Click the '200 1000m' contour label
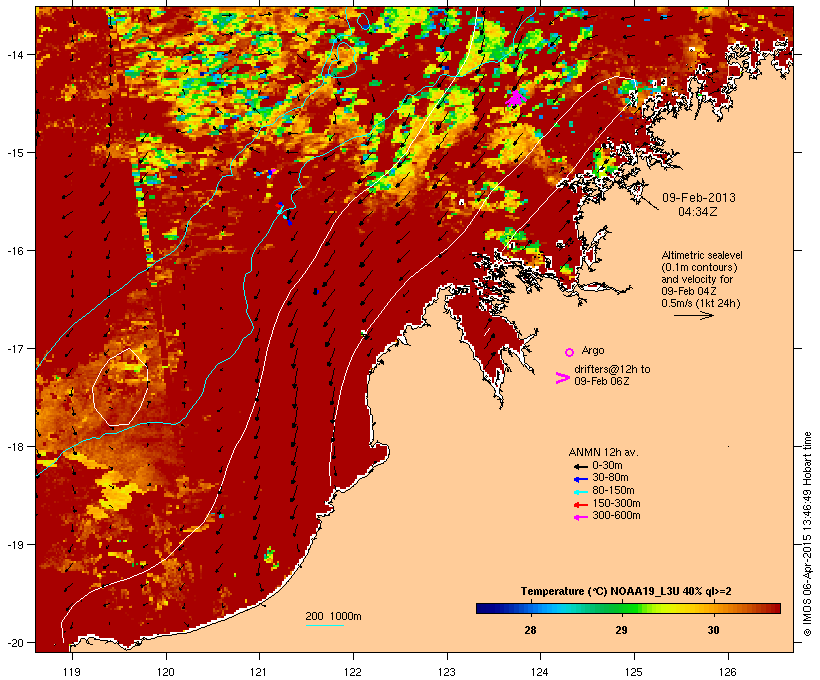Image resolution: width=820 pixels, height=680 pixels. pyautogui.click(x=333, y=616)
